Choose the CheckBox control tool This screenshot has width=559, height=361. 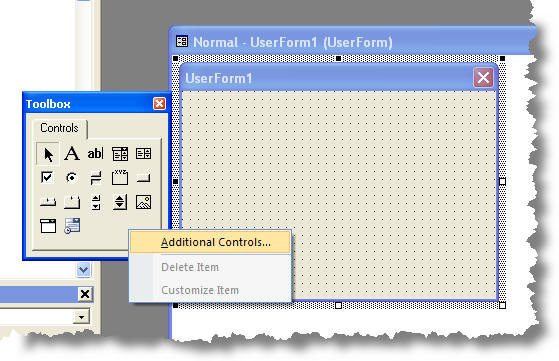click(47, 177)
